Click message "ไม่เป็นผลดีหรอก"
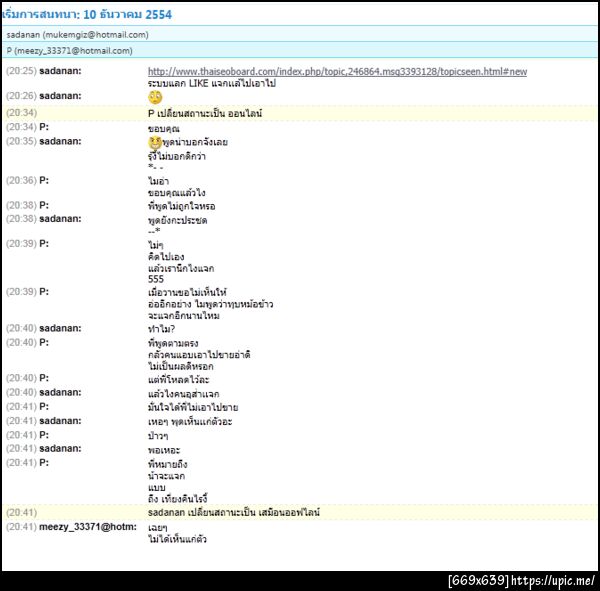 click(x=181, y=367)
